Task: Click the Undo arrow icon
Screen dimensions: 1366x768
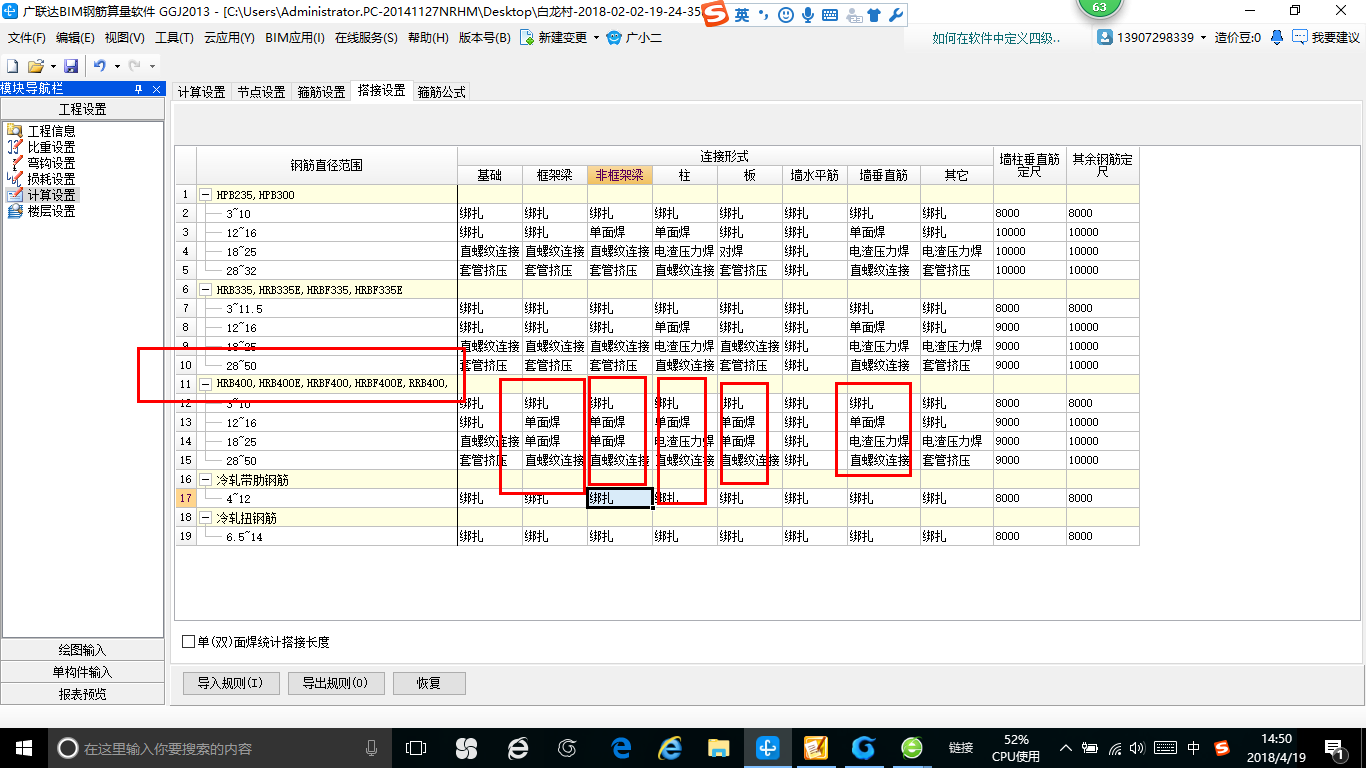Action: [x=100, y=66]
